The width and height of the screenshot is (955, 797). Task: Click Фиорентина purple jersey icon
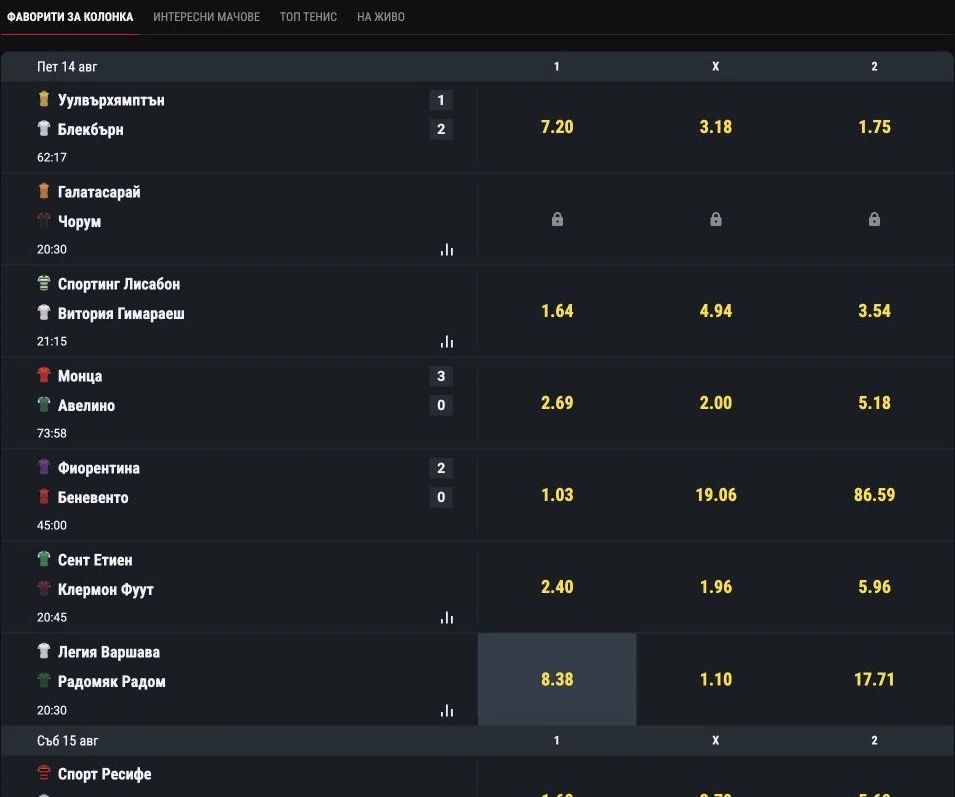44,467
